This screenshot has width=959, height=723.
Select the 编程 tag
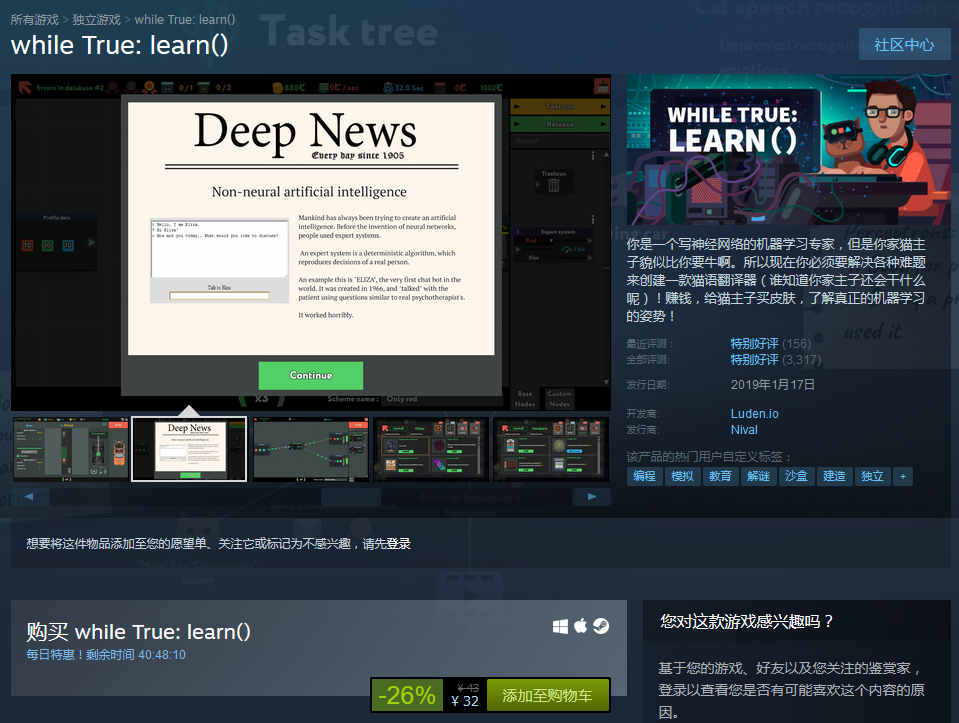tap(645, 476)
